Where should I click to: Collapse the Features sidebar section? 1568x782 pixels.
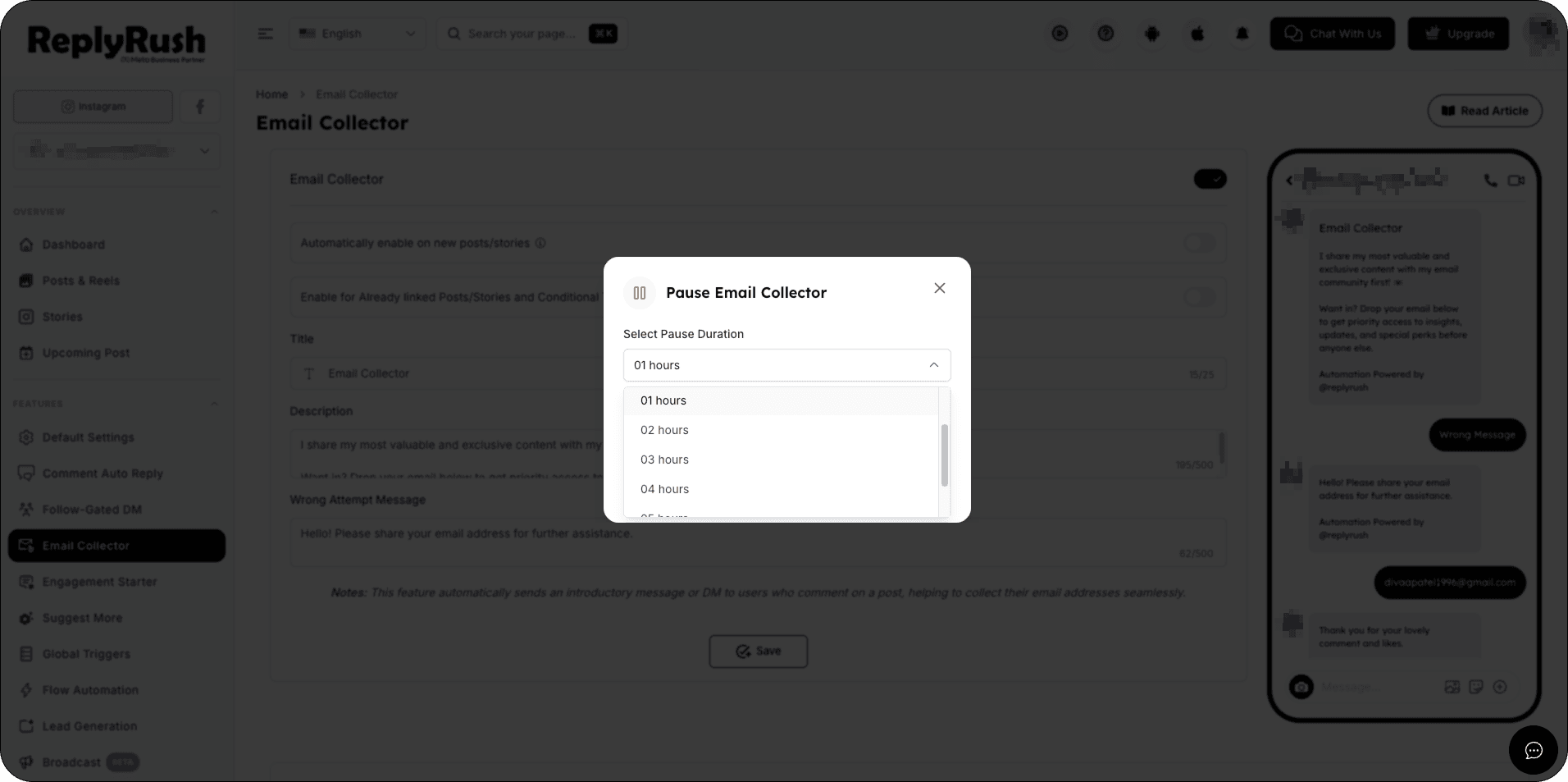click(214, 404)
